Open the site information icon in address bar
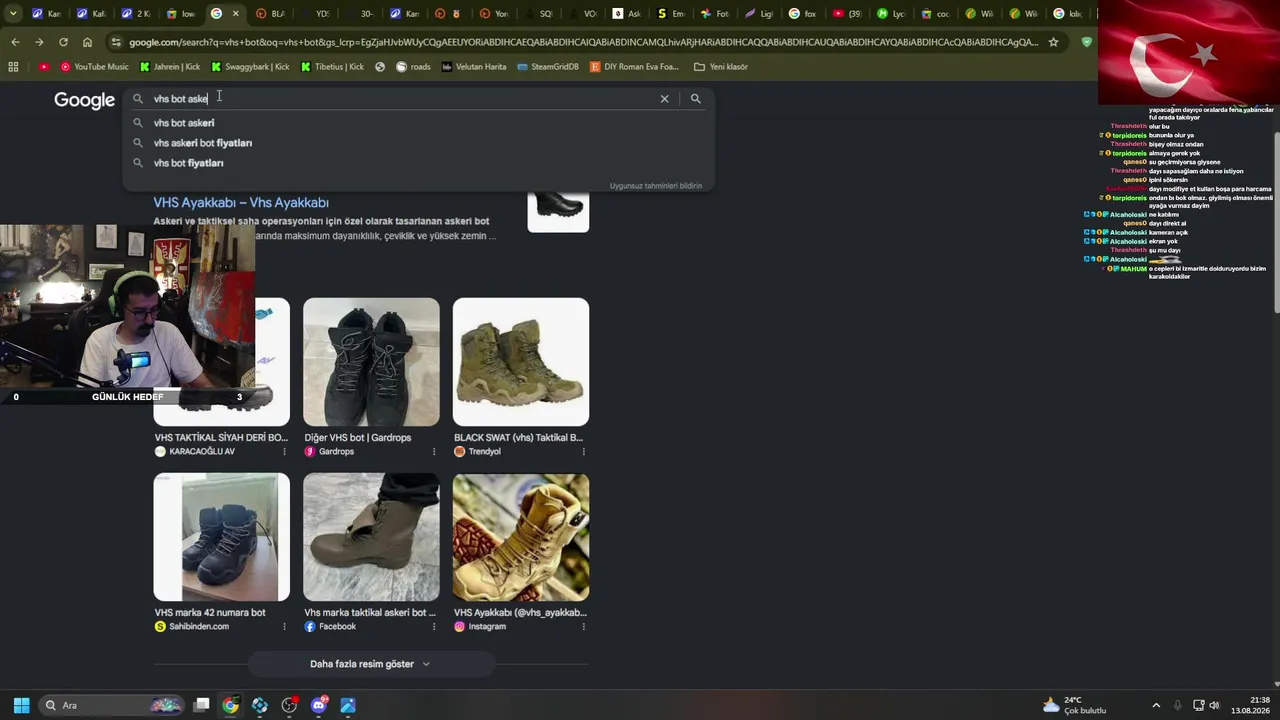Viewport: 1280px width, 720px height. (x=117, y=42)
